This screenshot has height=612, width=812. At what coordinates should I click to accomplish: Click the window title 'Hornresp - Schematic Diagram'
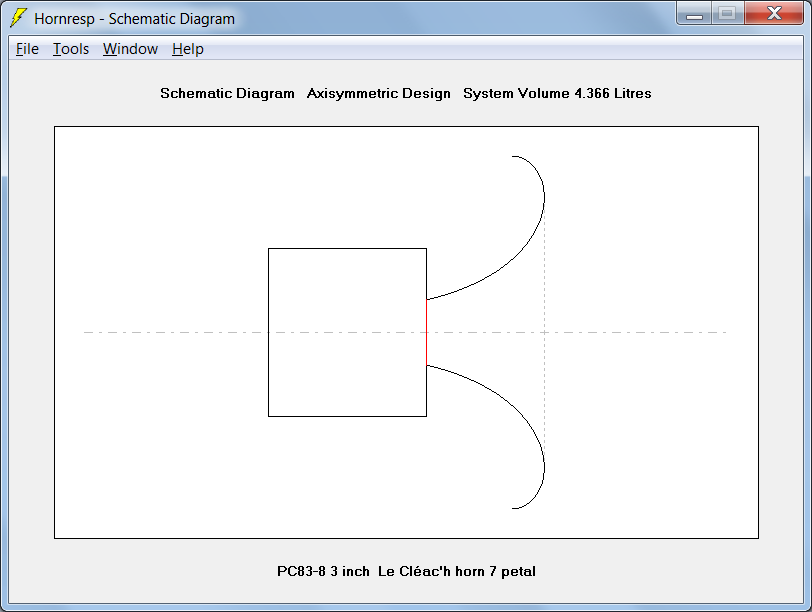[x=135, y=19]
